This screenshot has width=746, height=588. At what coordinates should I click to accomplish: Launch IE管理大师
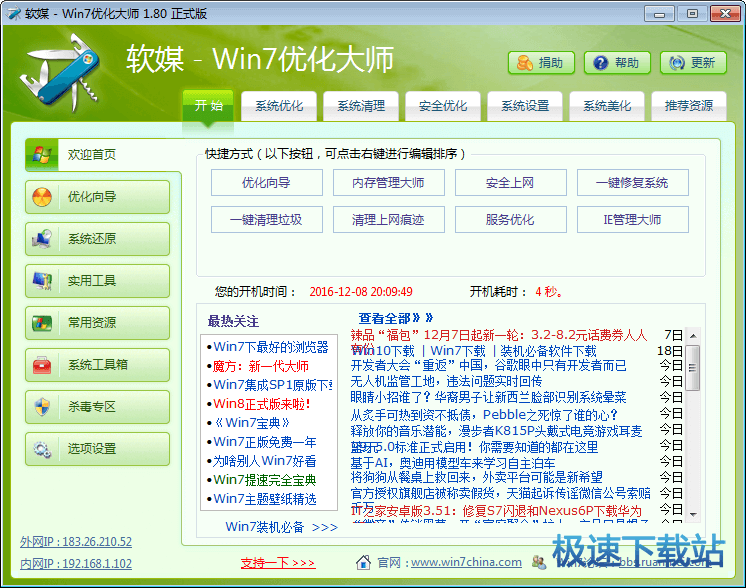point(633,220)
